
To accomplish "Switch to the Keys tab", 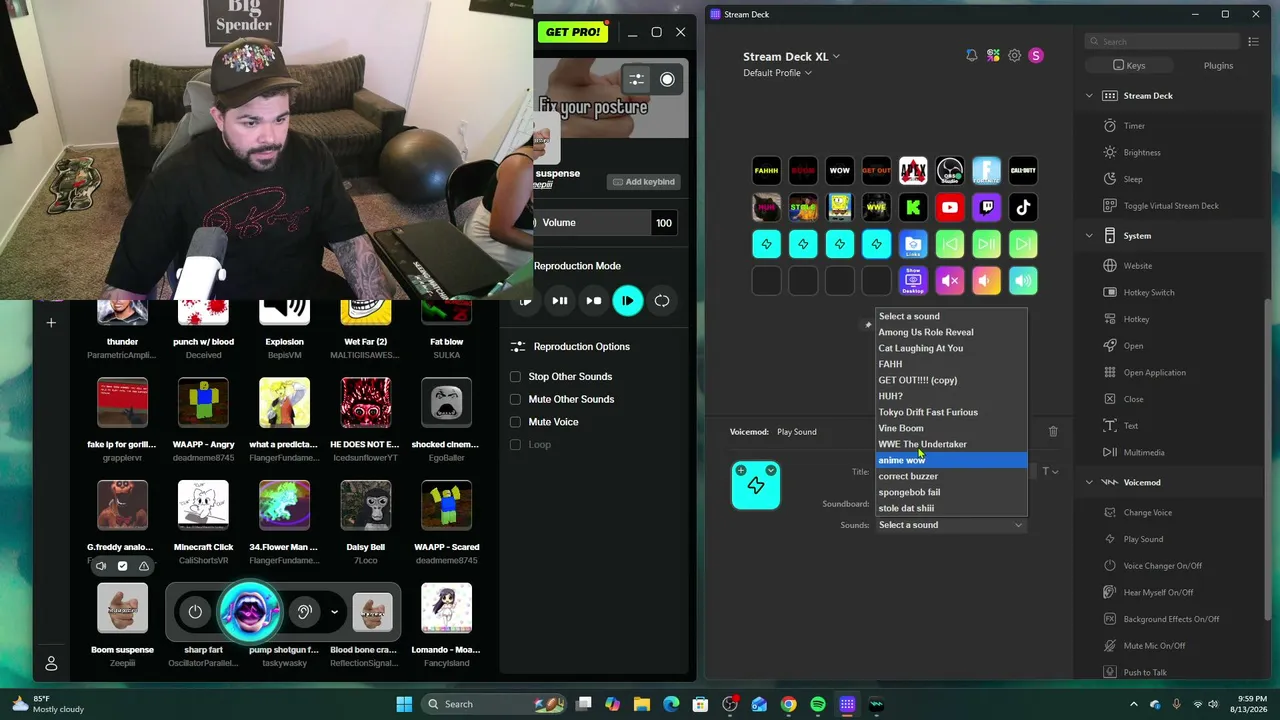I will (1130, 66).
